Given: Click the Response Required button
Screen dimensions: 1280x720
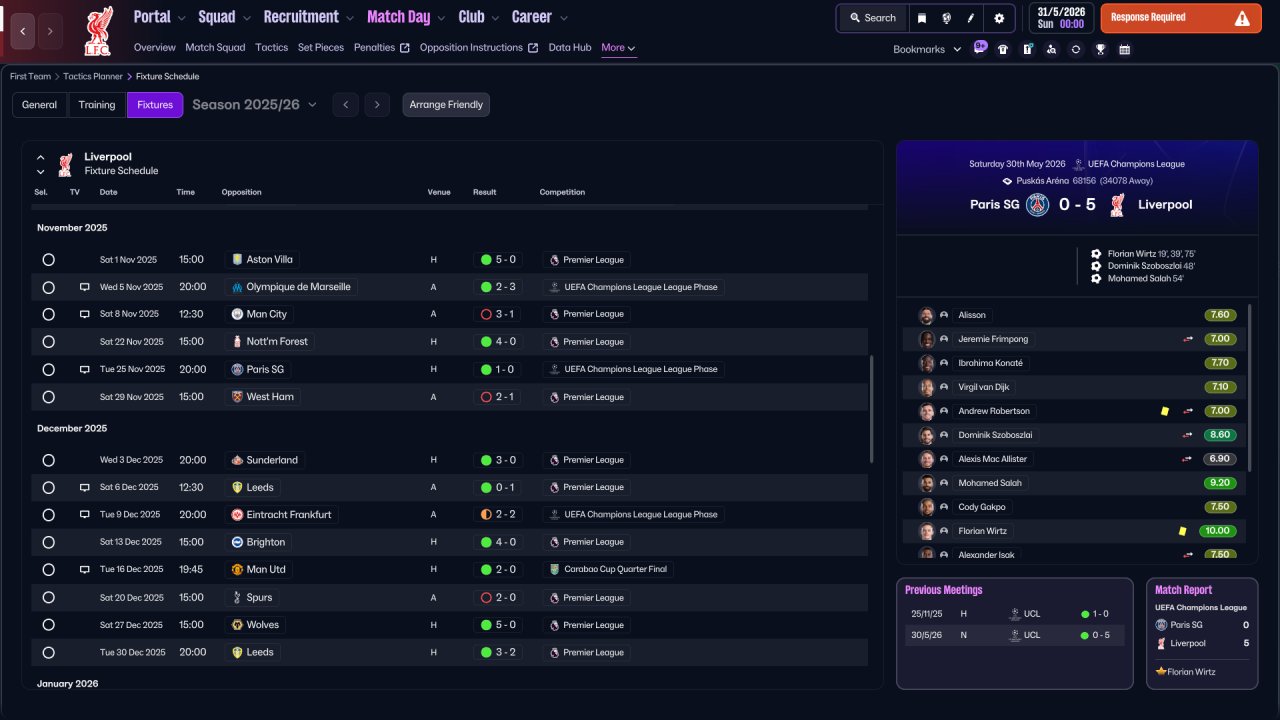Looking at the screenshot, I should pos(1181,18).
